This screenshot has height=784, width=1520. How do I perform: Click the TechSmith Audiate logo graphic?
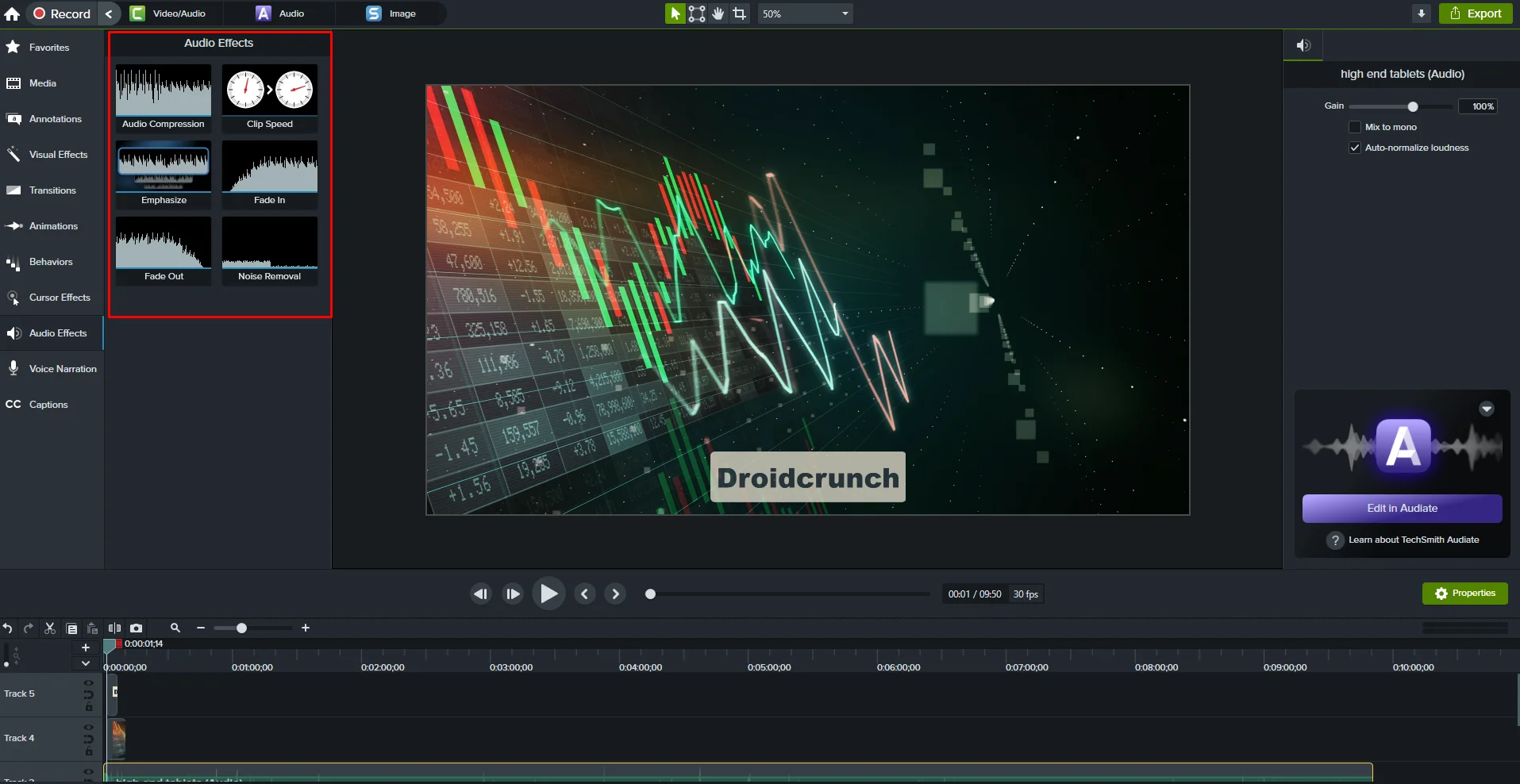coord(1403,446)
